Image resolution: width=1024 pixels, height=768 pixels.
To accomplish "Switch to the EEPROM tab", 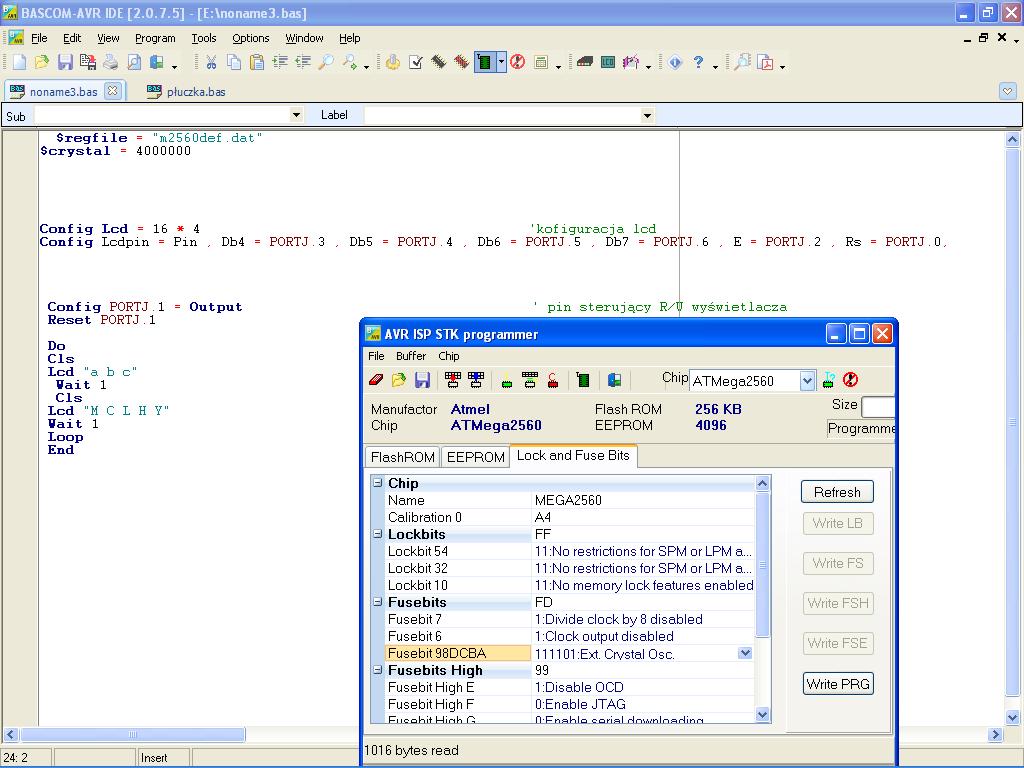I will click(475, 457).
